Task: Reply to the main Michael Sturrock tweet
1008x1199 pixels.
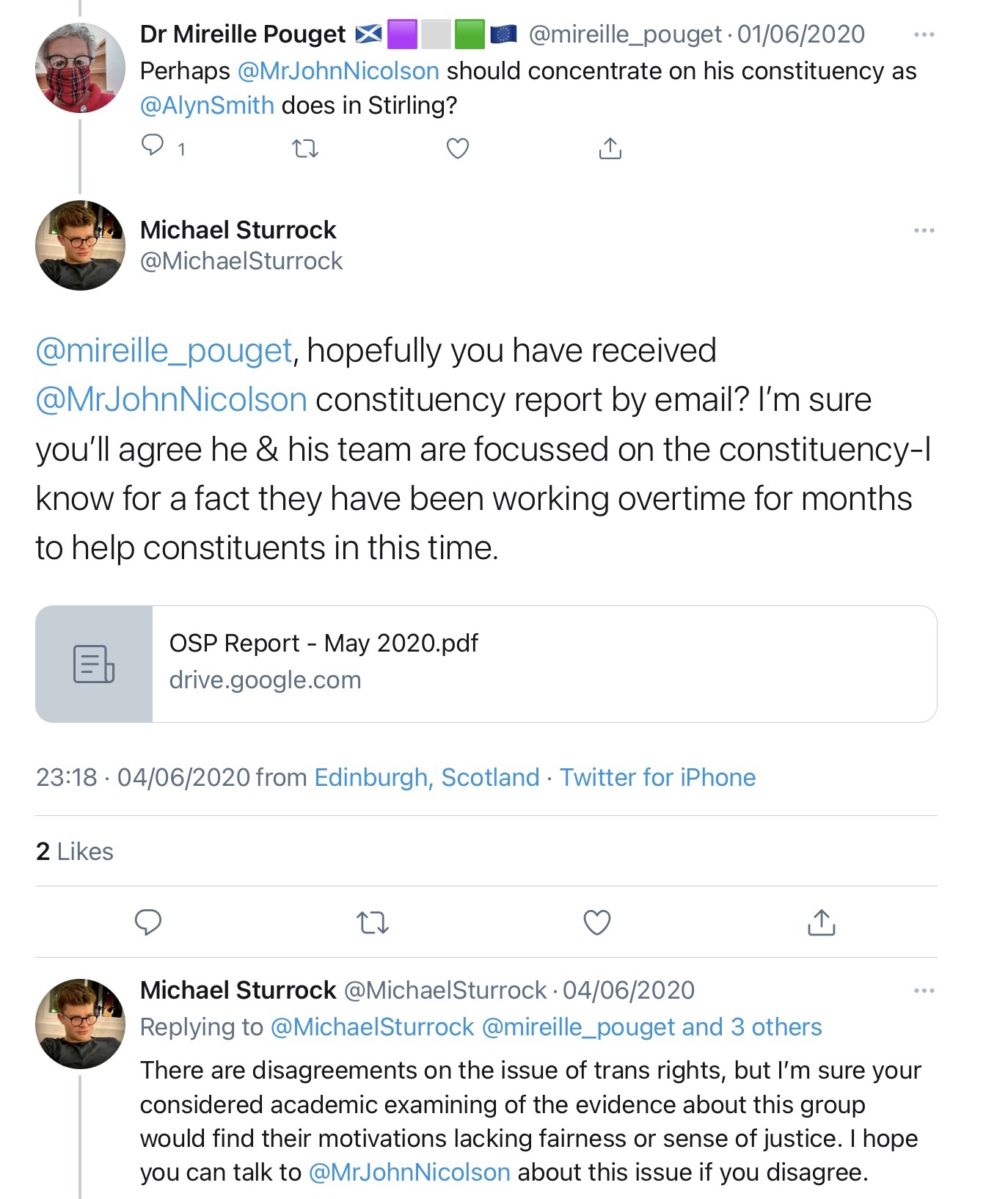Action: tap(148, 922)
